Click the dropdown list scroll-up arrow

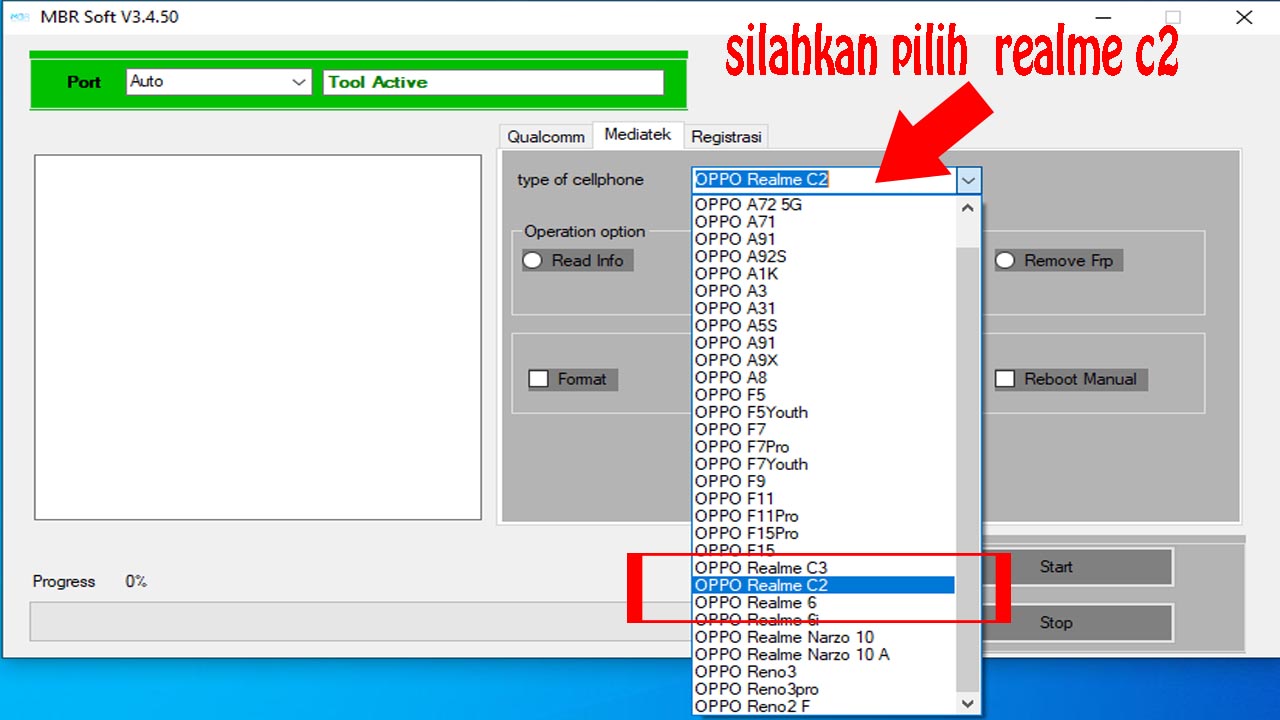tap(966, 207)
